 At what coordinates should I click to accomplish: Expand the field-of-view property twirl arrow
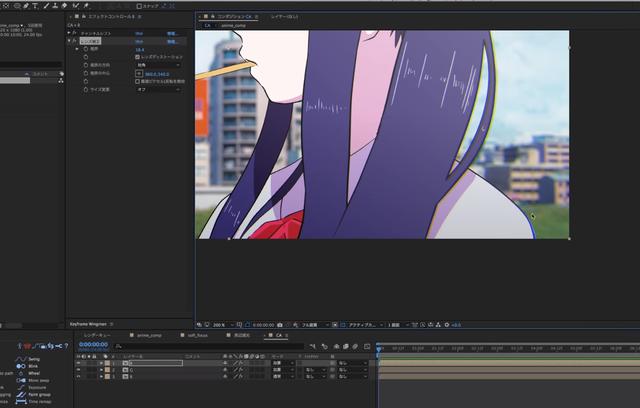(x=77, y=49)
